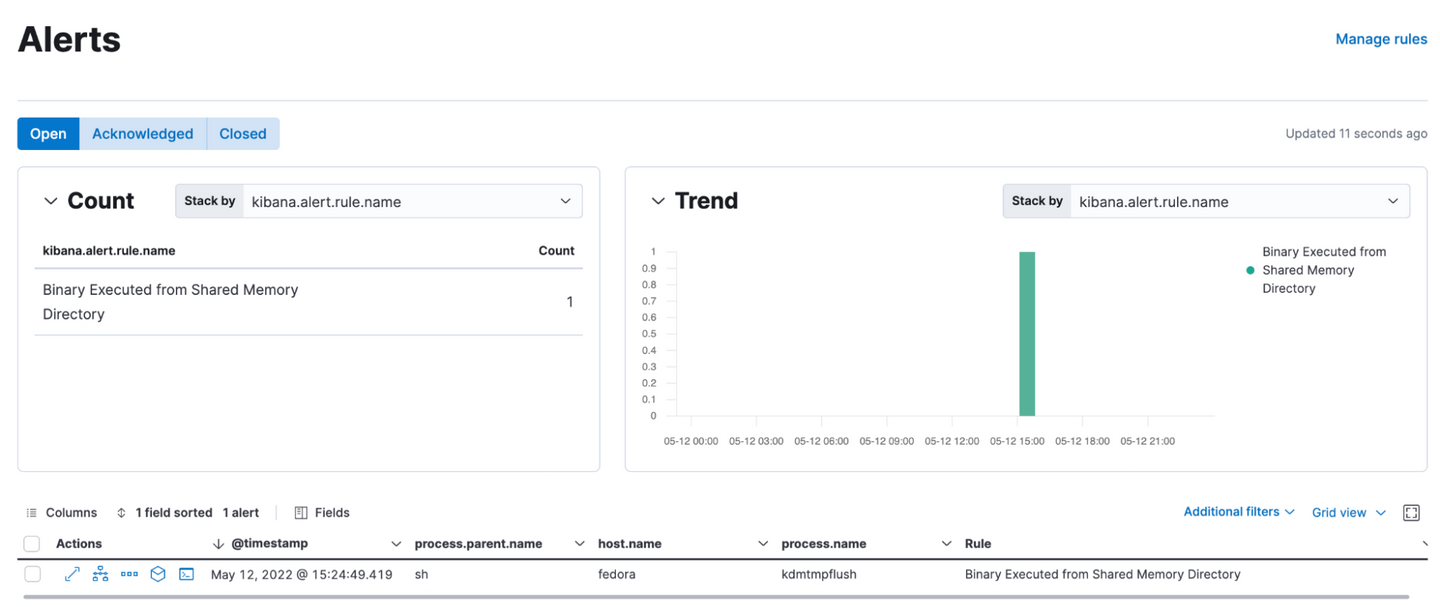This screenshot has height=607, width=1440.
Task: Click the green legend dot for Binary Executed
Action: pos(1250,270)
